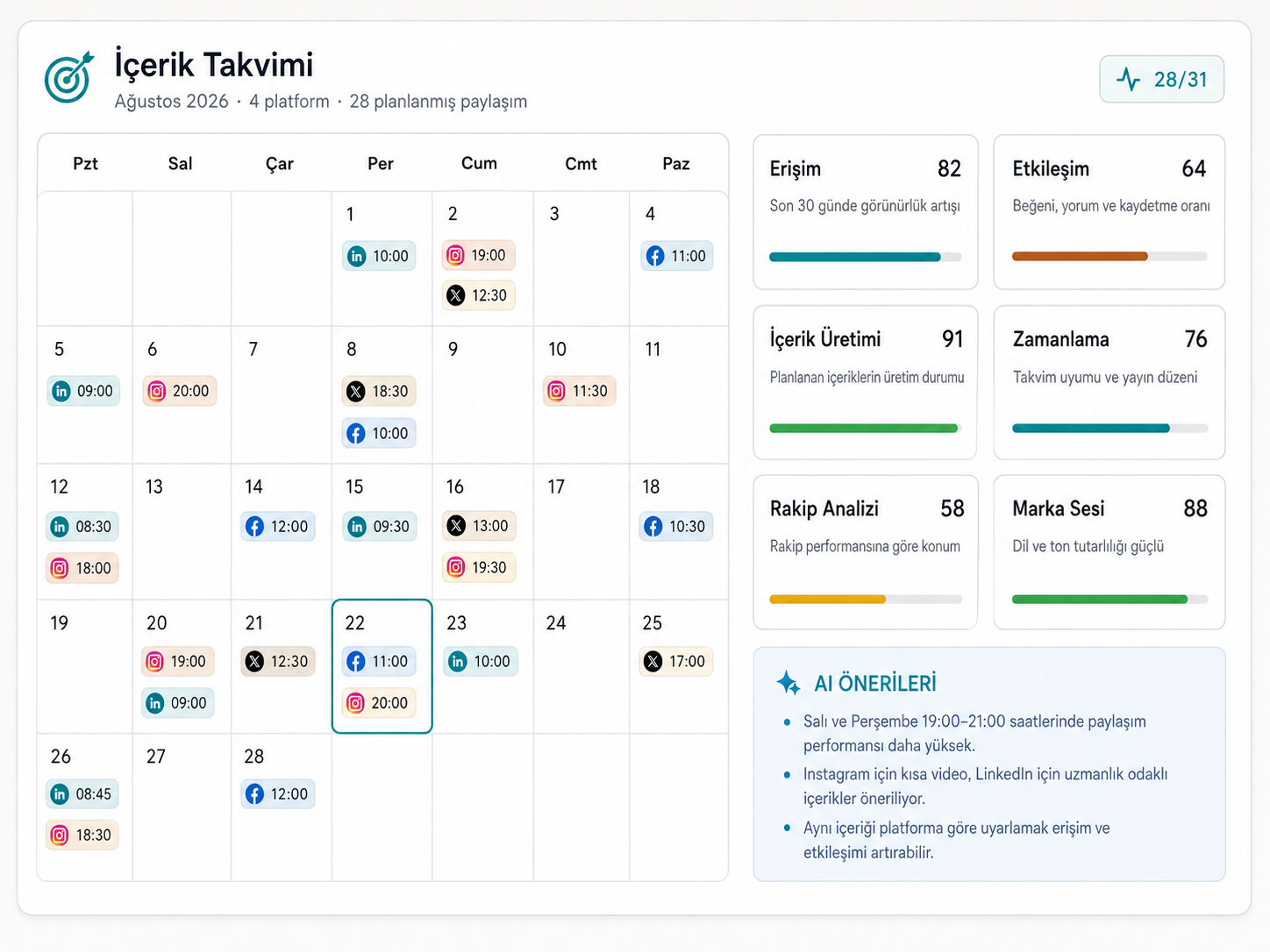1270x952 pixels.
Task: Click the pulse icon next to 28/31
Action: coord(1129,80)
